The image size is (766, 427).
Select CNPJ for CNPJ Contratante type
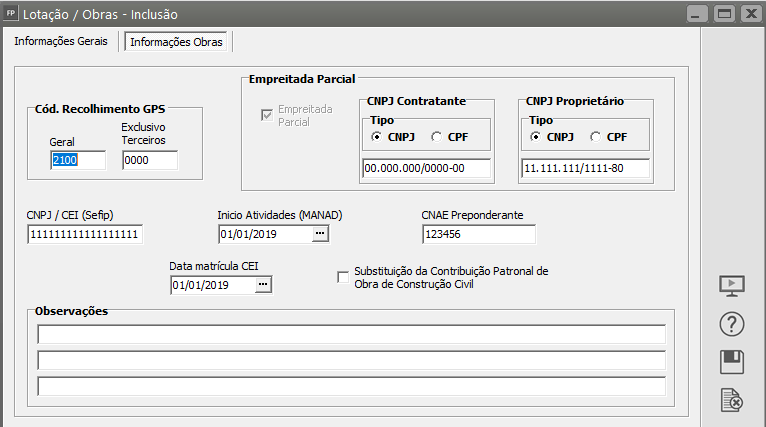376,137
